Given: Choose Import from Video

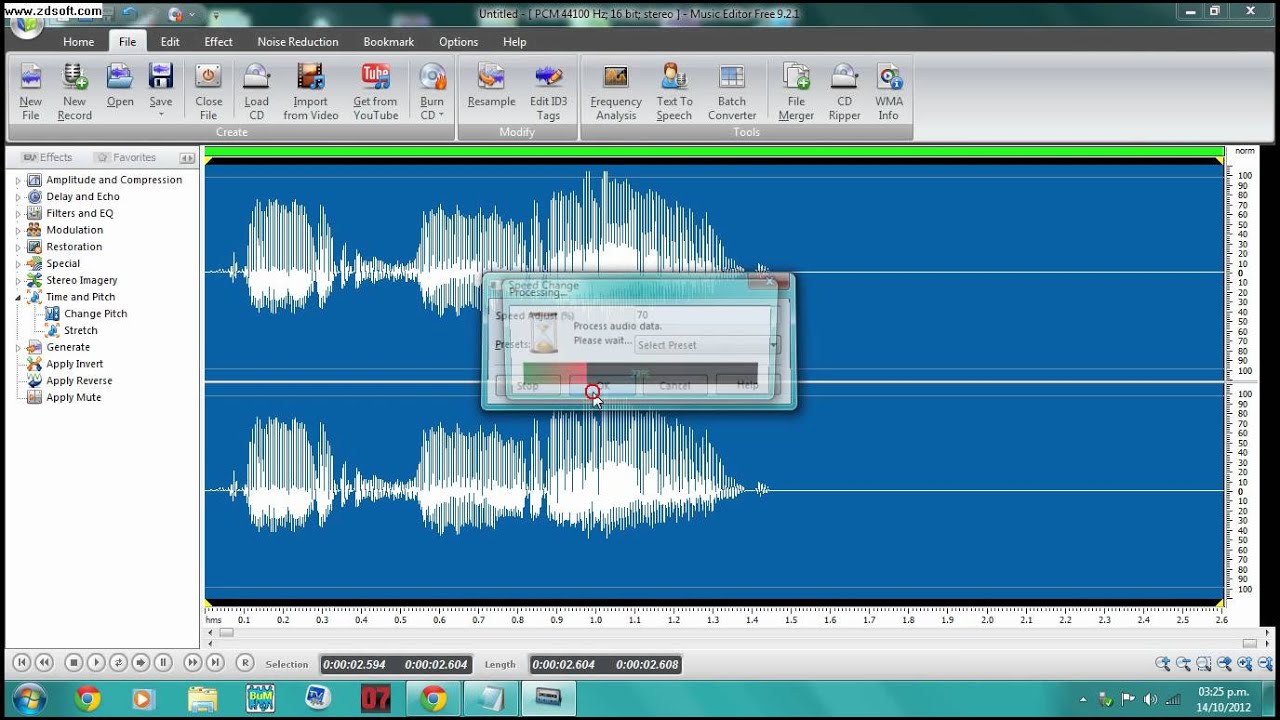Looking at the screenshot, I should (x=311, y=92).
